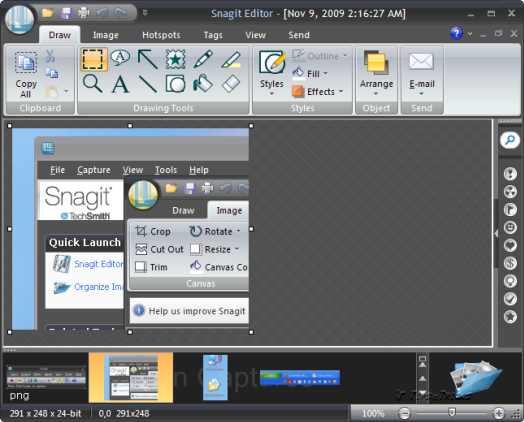This screenshot has height=422, width=524.
Task: Switch to the Tags tab
Action: [x=213, y=35]
